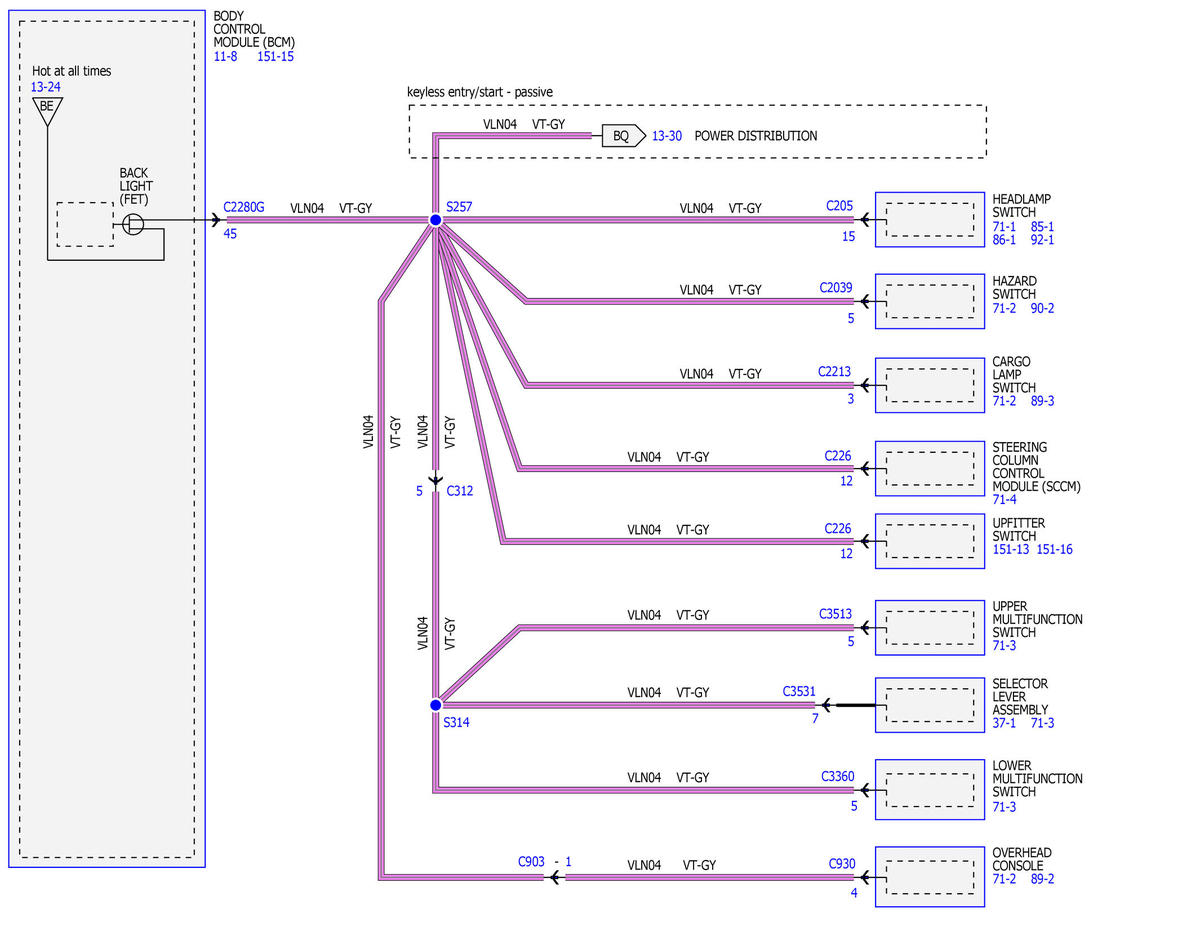Viewport: 1200px width, 927px height.
Task: Open the 13-30 Power Distribution reference
Action: click(x=667, y=136)
